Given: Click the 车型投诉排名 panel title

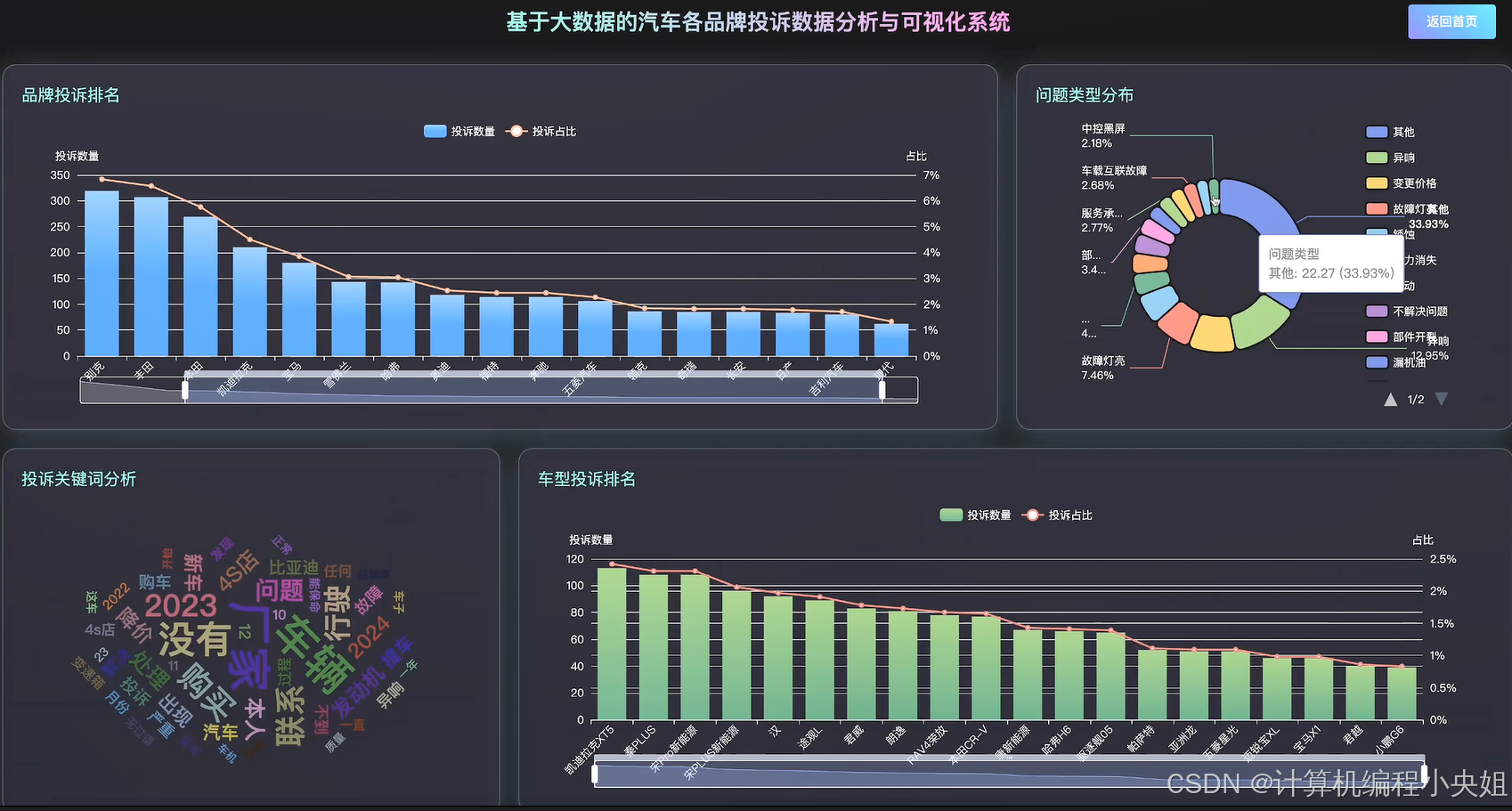Looking at the screenshot, I should [587, 479].
